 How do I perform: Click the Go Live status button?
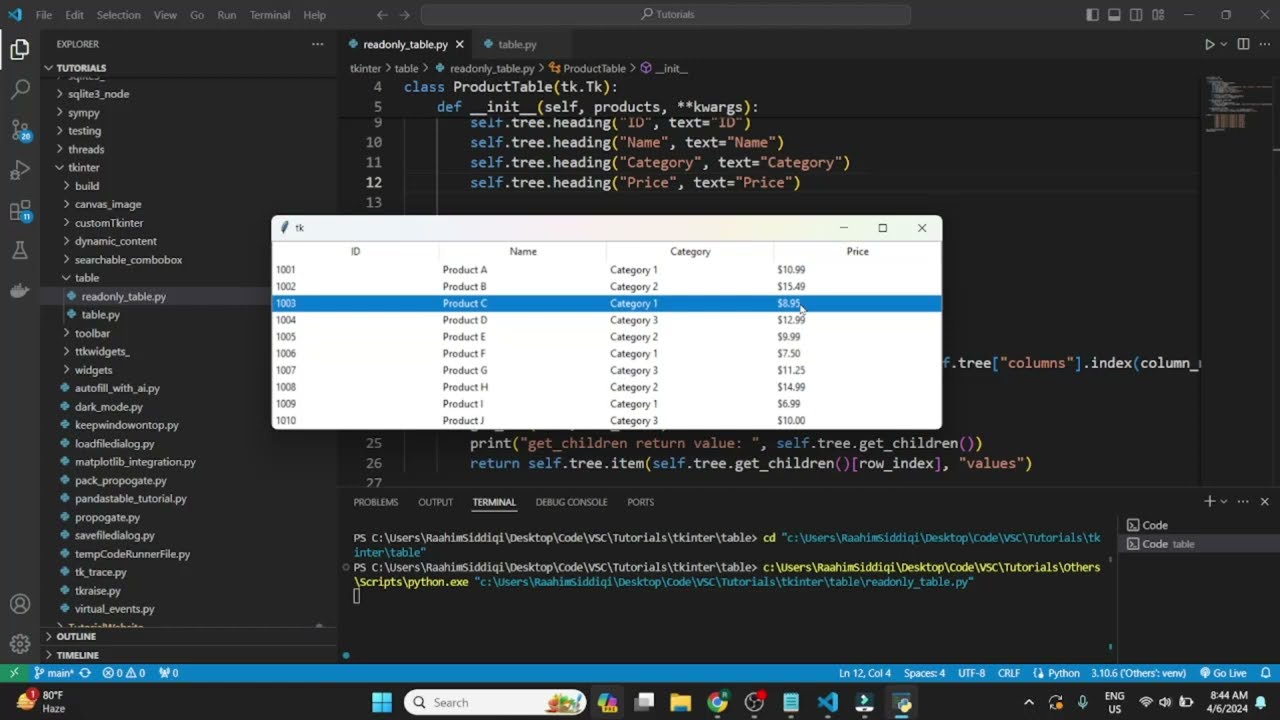click(1221, 673)
